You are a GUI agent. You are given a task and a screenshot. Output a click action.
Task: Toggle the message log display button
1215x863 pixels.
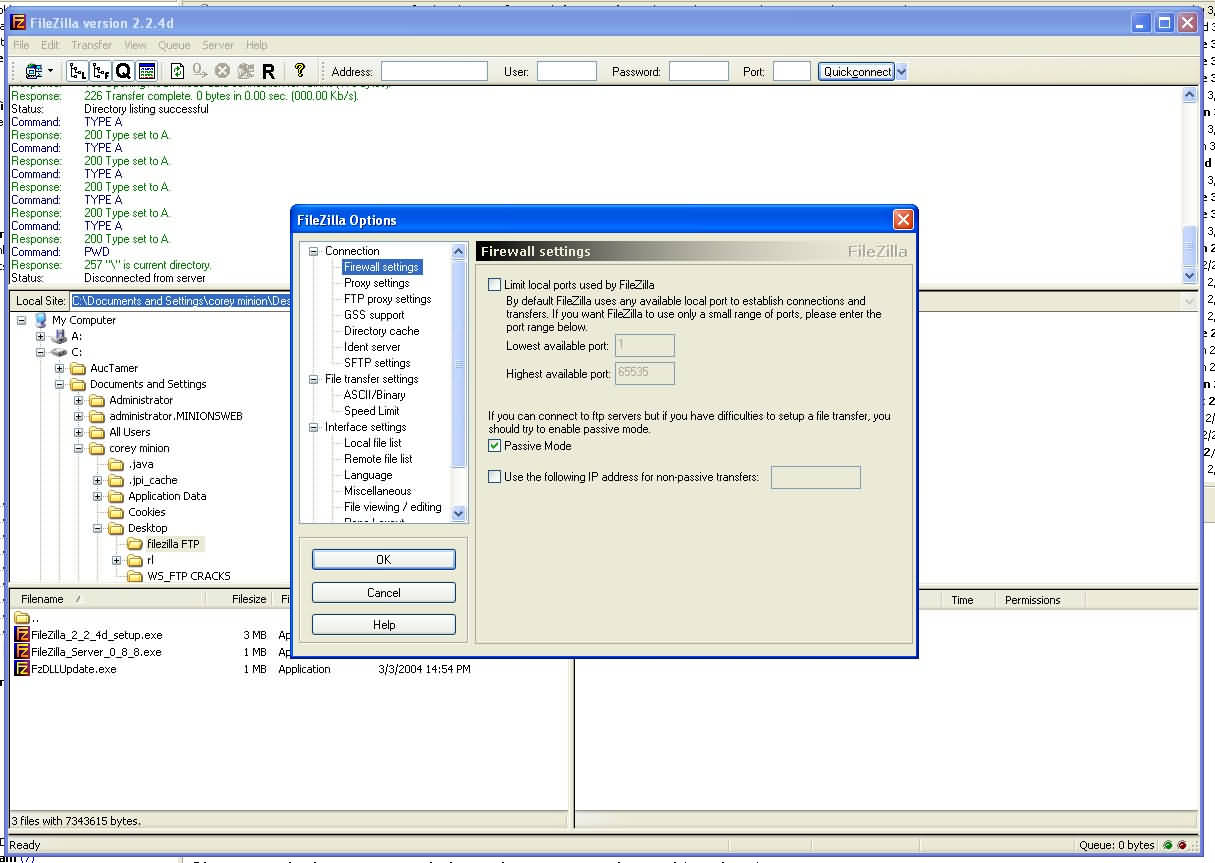tap(146, 71)
